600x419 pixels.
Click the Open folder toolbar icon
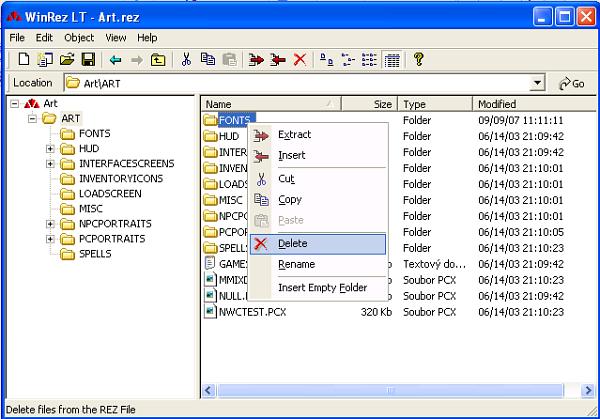(x=67, y=60)
